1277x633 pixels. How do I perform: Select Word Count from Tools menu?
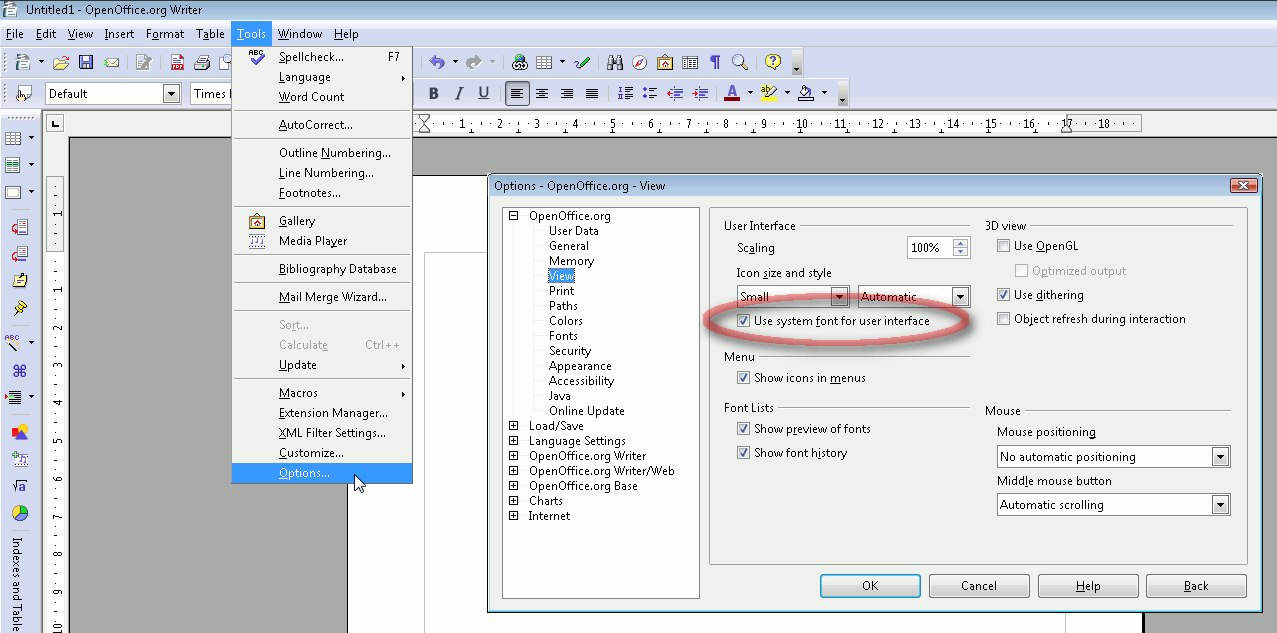(311, 97)
